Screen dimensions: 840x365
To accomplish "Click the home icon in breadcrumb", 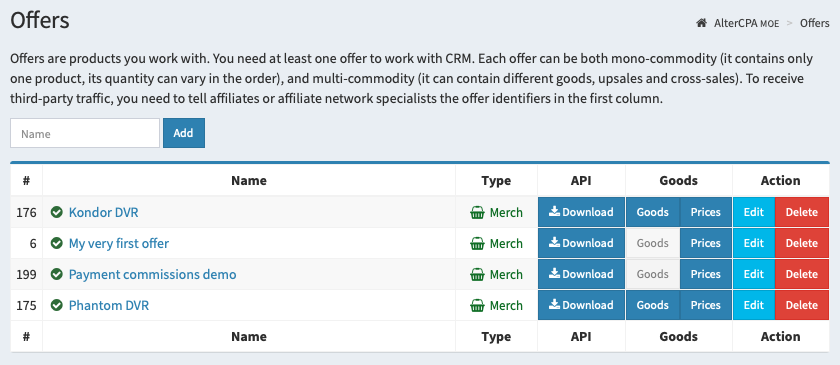I will click(x=701, y=23).
